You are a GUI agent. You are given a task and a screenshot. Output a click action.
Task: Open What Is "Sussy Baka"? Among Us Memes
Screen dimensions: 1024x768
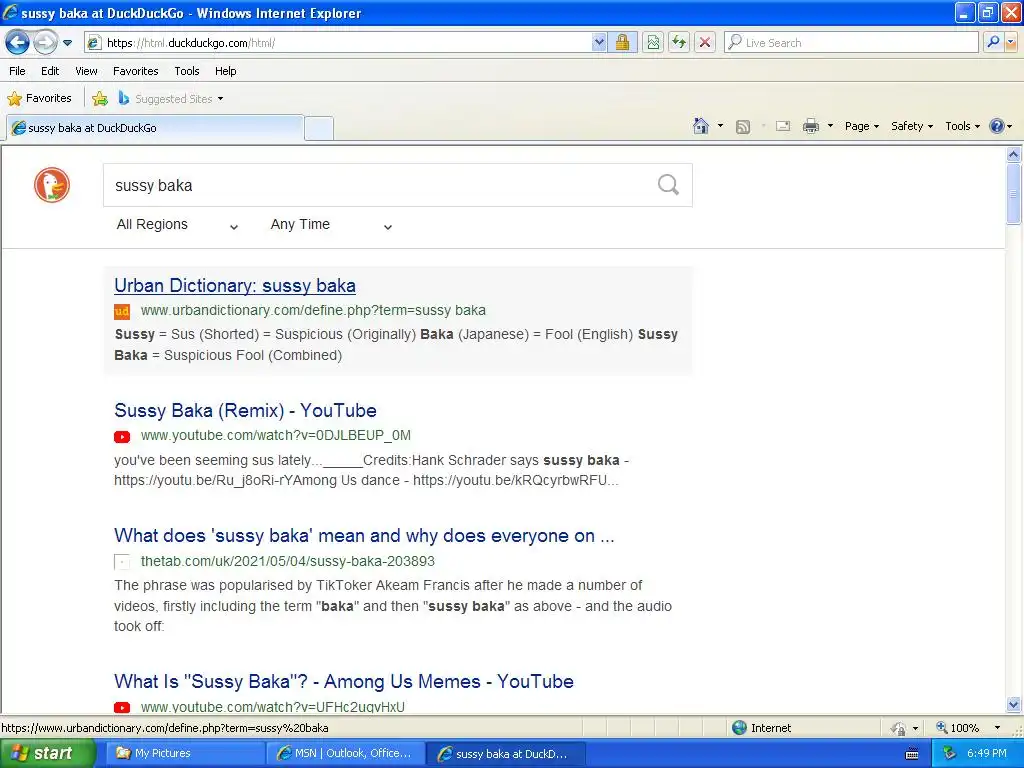coord(344,682)
